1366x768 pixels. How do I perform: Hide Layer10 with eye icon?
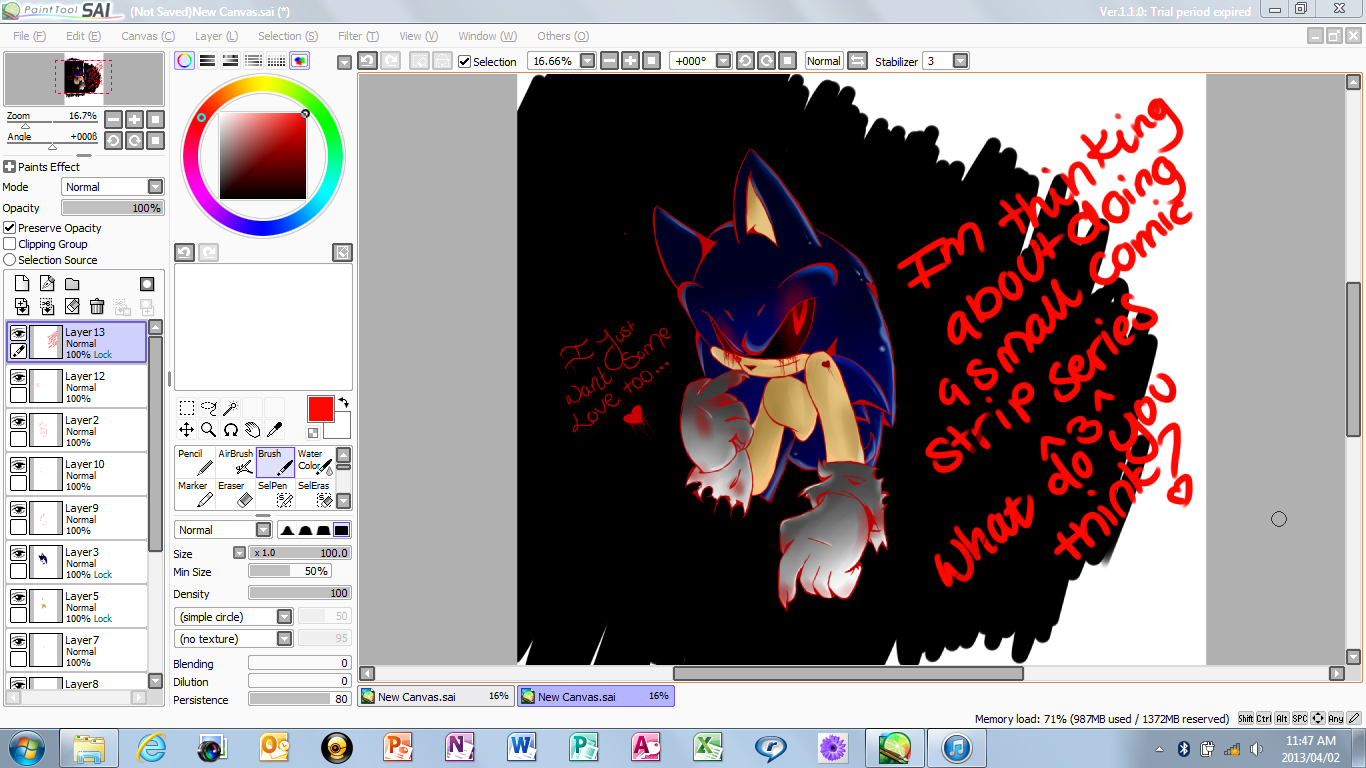point(18,465)
